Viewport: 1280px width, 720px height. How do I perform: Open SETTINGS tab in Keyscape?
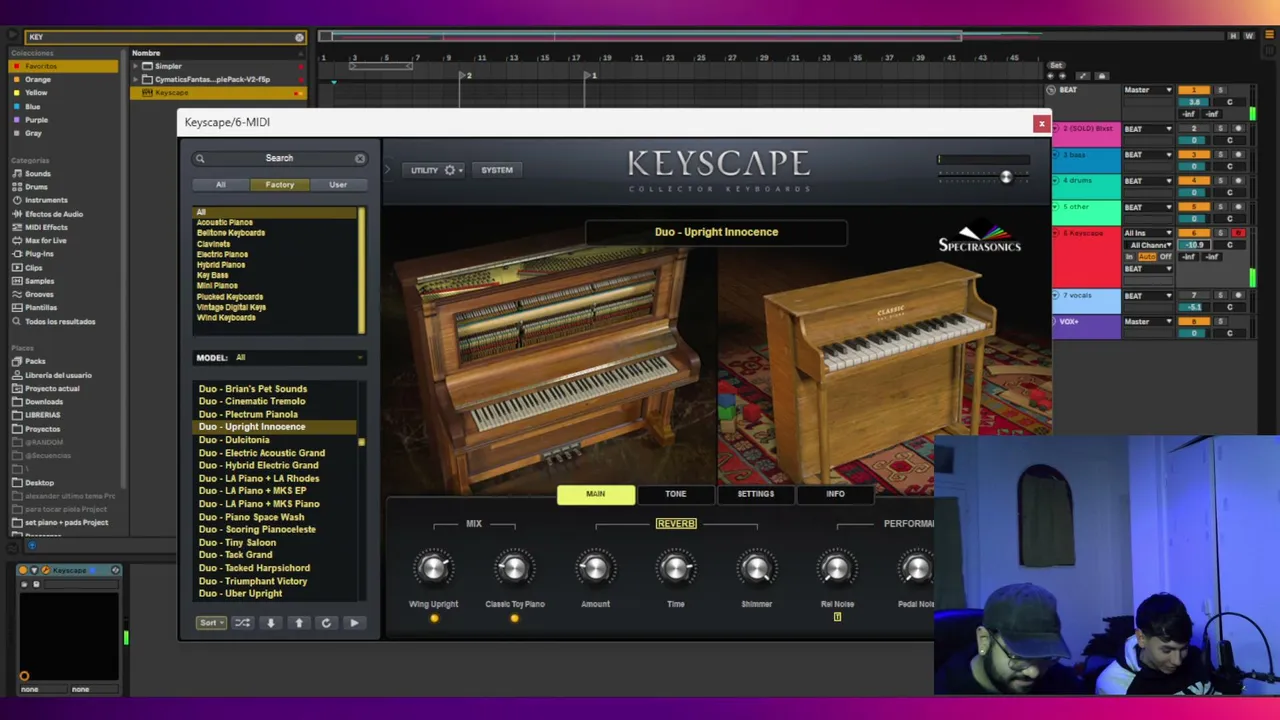(756, 494)
